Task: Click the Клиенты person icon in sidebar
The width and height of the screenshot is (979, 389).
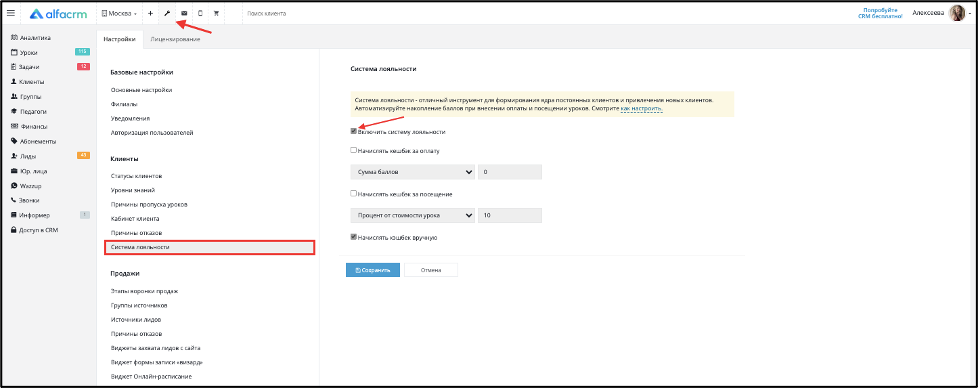Action: 14,82
